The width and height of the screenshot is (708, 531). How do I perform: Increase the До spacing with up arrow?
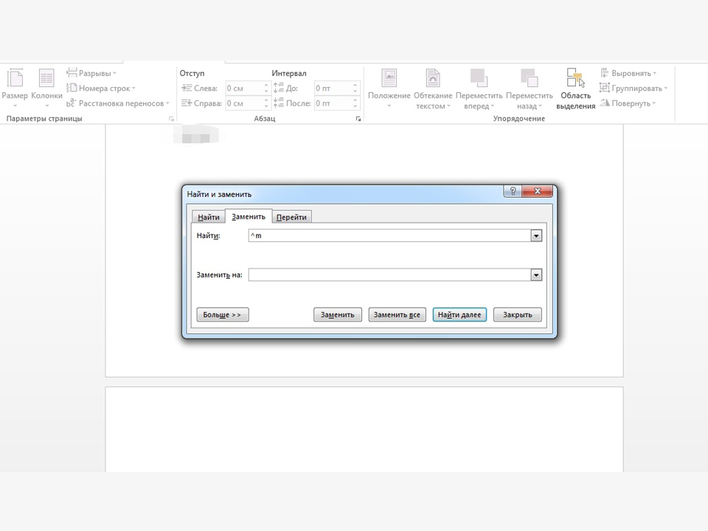click(355, 85)
